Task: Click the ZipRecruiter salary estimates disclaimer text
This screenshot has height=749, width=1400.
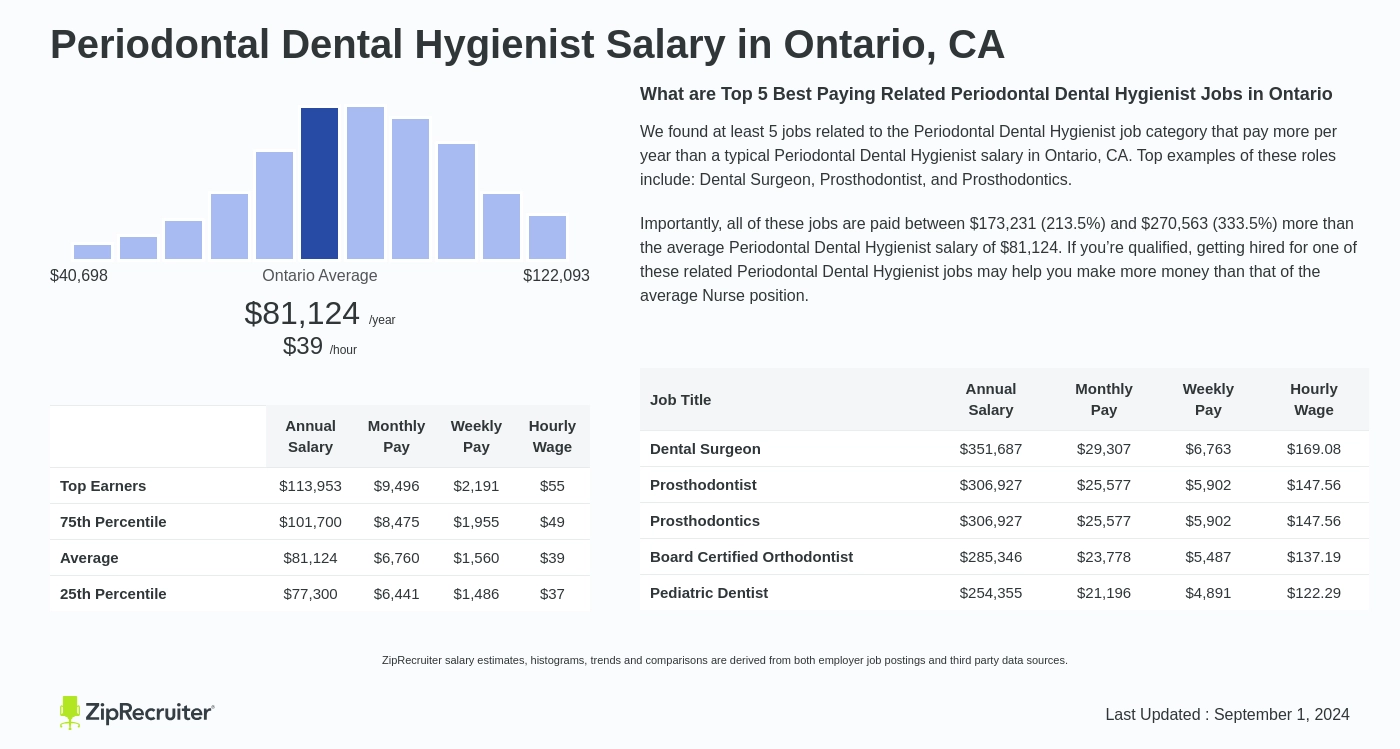Action: (x=725, y=660)
